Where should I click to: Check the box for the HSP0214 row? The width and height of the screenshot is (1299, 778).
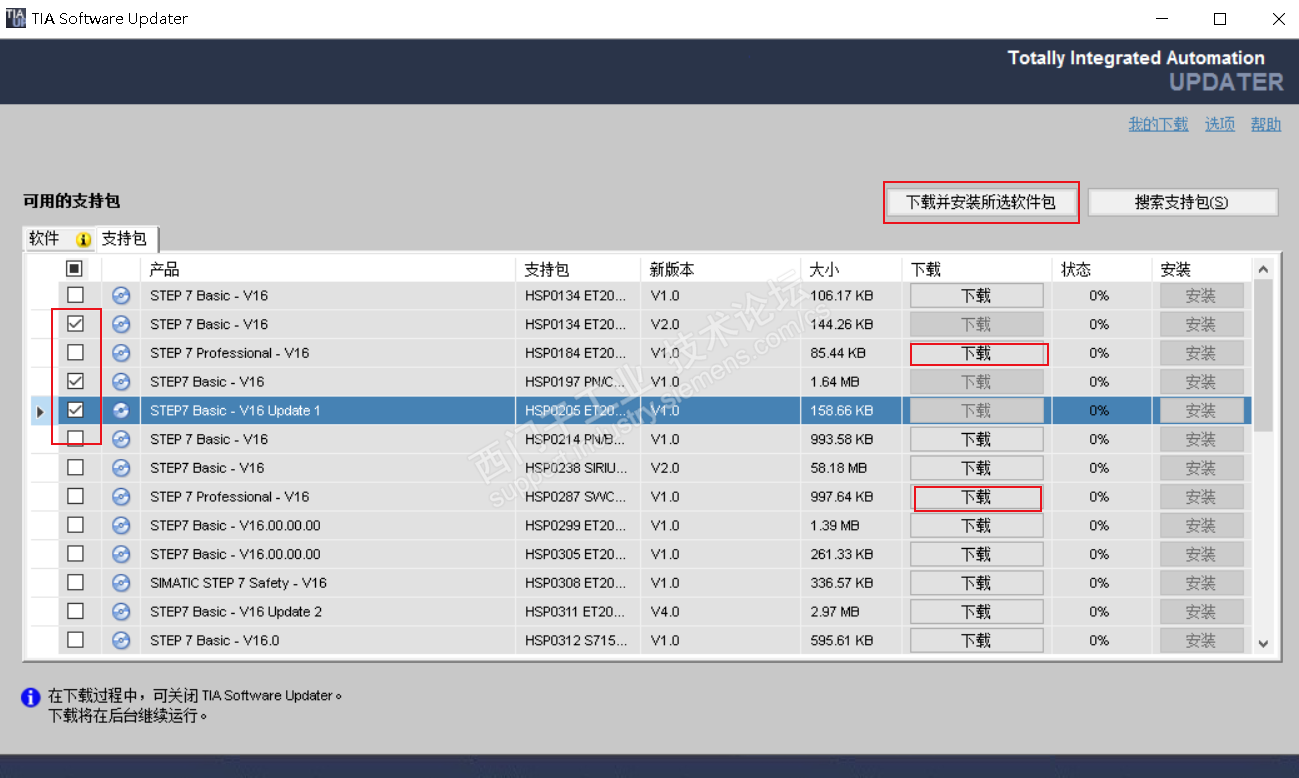75,439
